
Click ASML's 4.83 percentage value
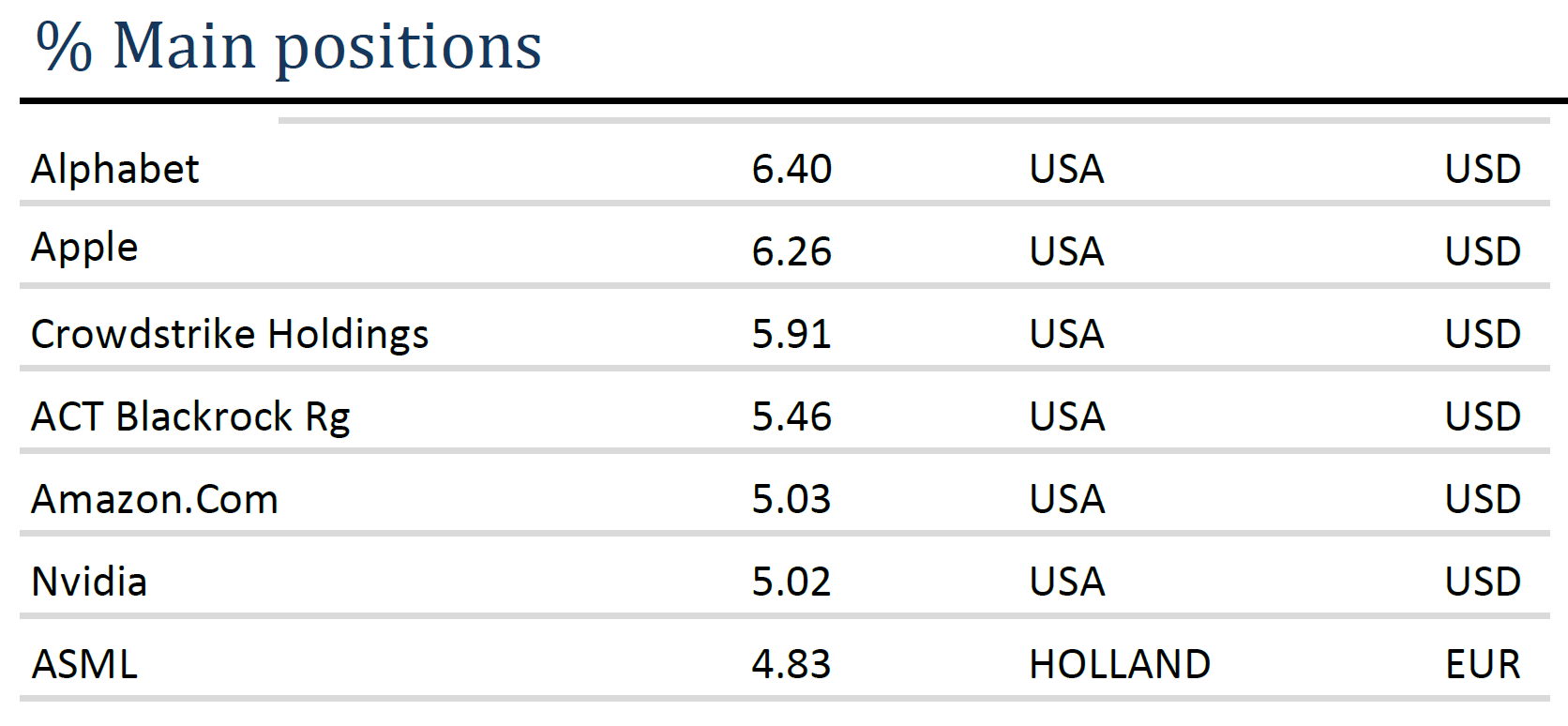point(792,665)
